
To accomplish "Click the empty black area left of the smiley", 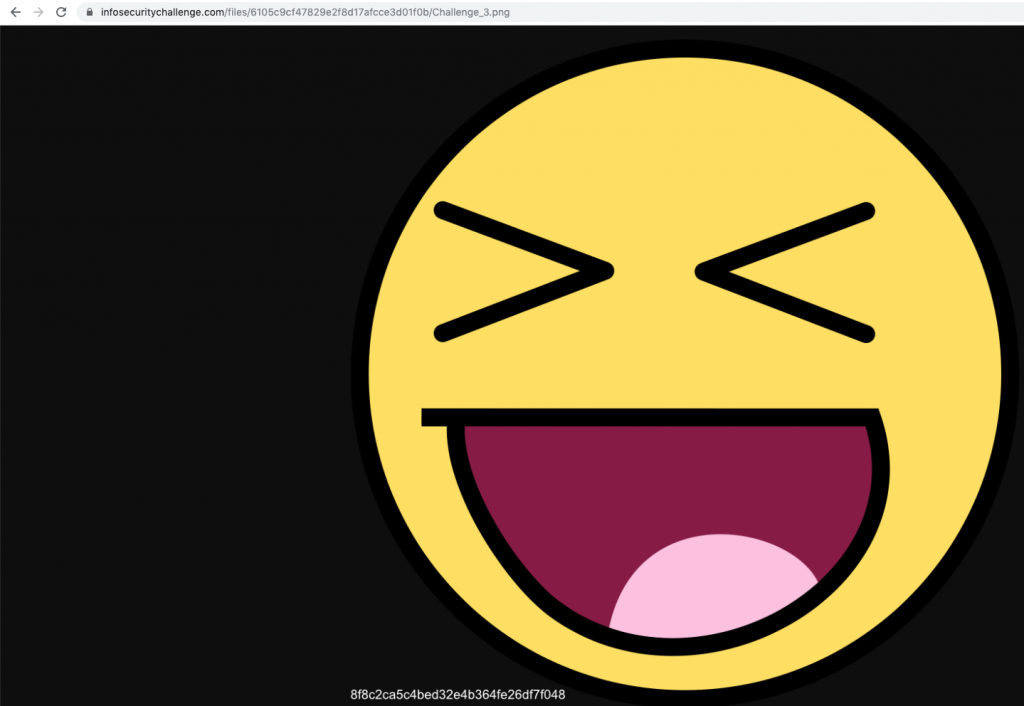I will coord(170,350).
